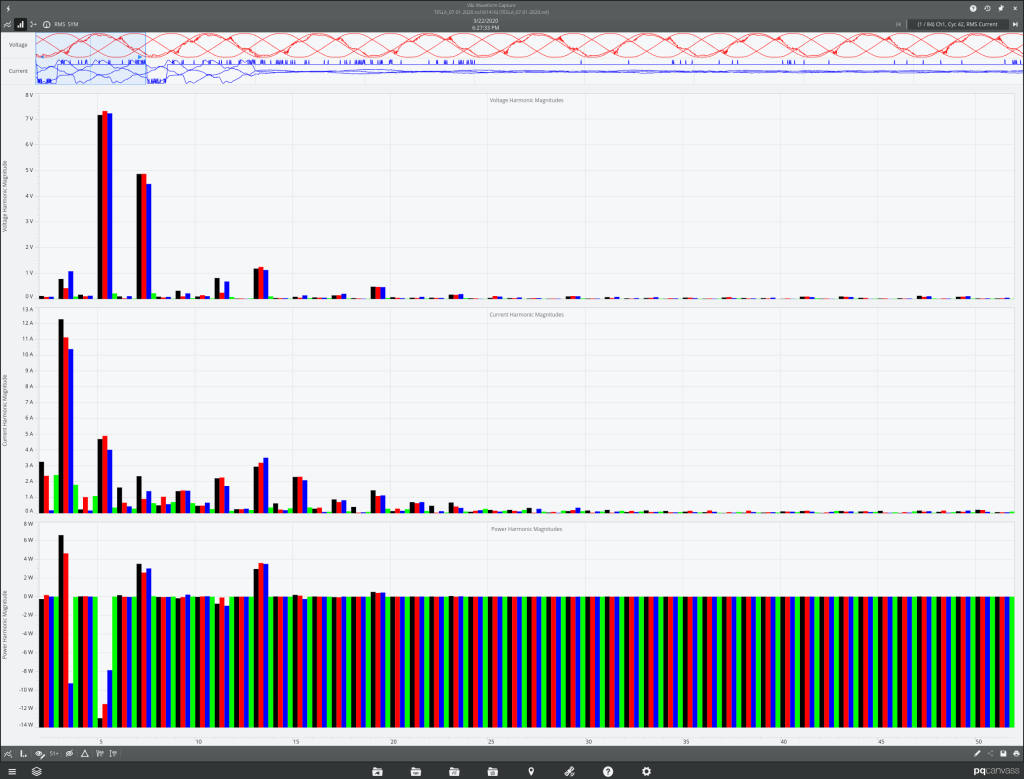
Task: Pin the waveform capture panel
Action: [x=1001, y=8]
